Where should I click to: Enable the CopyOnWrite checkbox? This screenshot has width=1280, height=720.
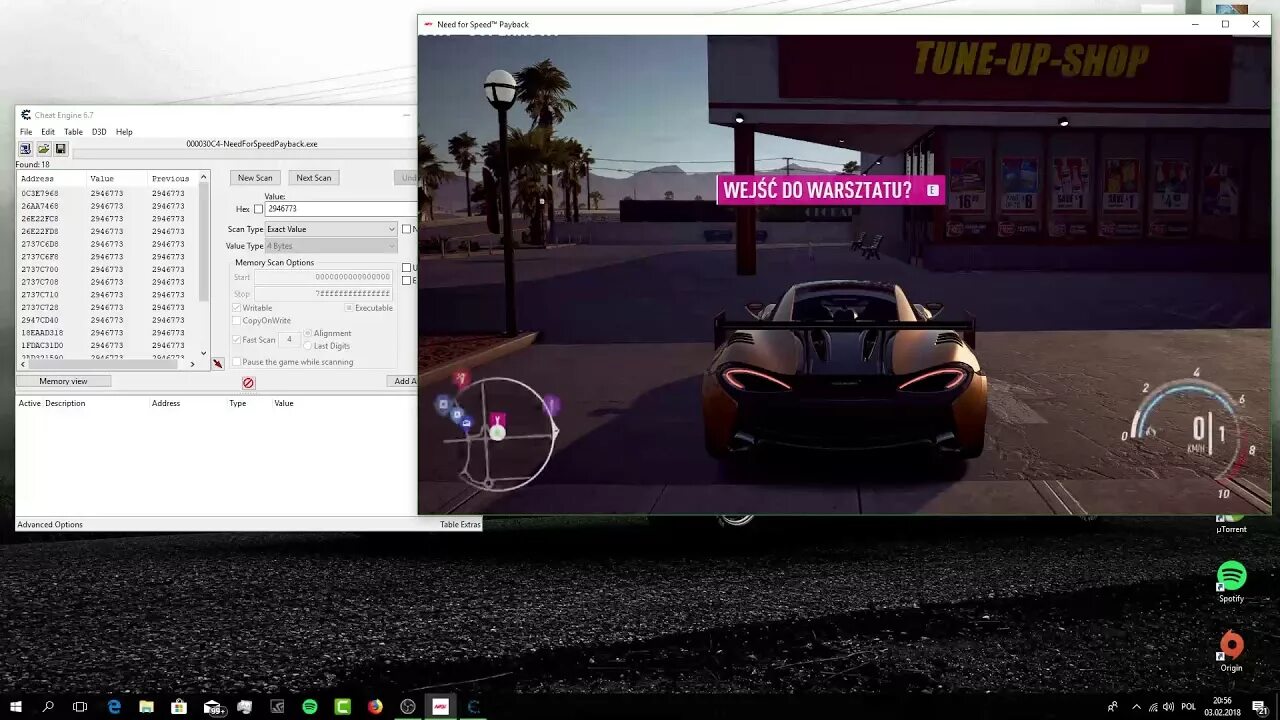(x=237, y=321)
